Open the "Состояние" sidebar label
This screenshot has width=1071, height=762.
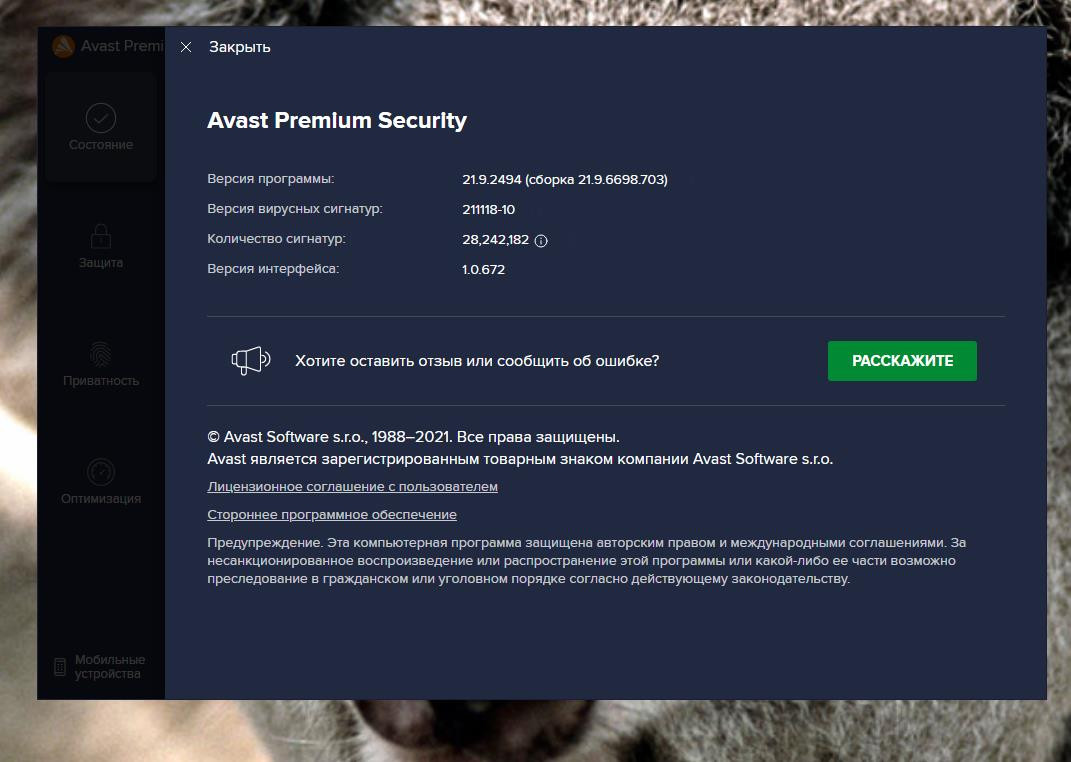coord(101,145)
